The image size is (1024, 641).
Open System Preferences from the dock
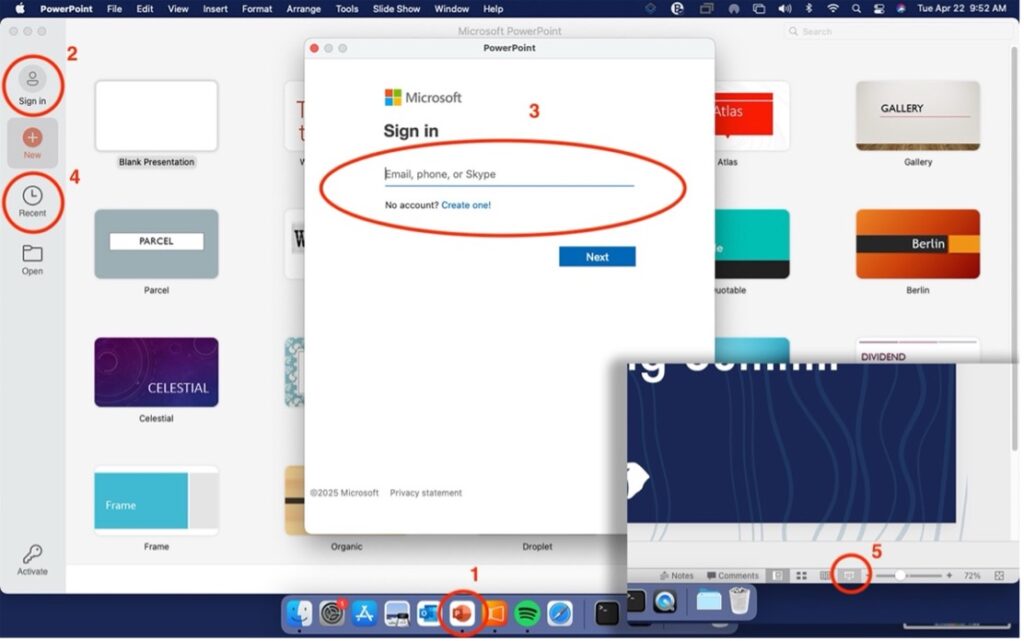point(332,614)
